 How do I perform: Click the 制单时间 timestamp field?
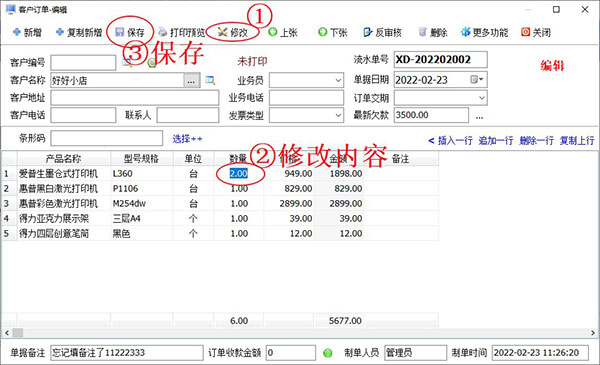540,353
